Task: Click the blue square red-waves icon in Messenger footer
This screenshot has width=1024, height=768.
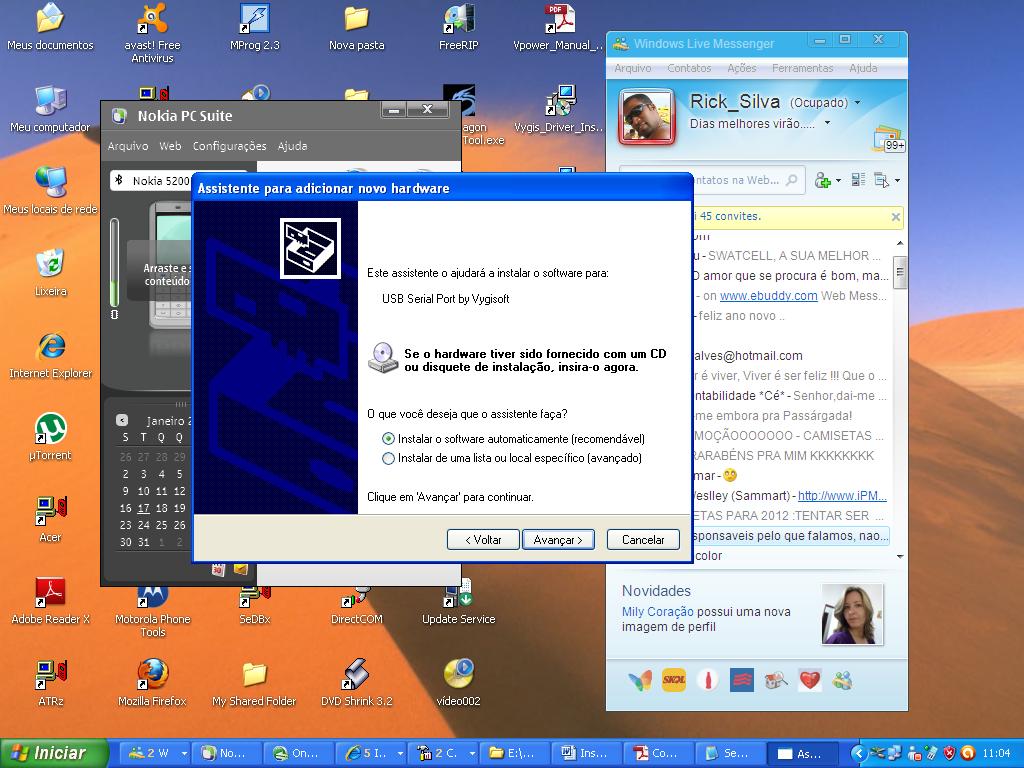Action: [742, 680]
